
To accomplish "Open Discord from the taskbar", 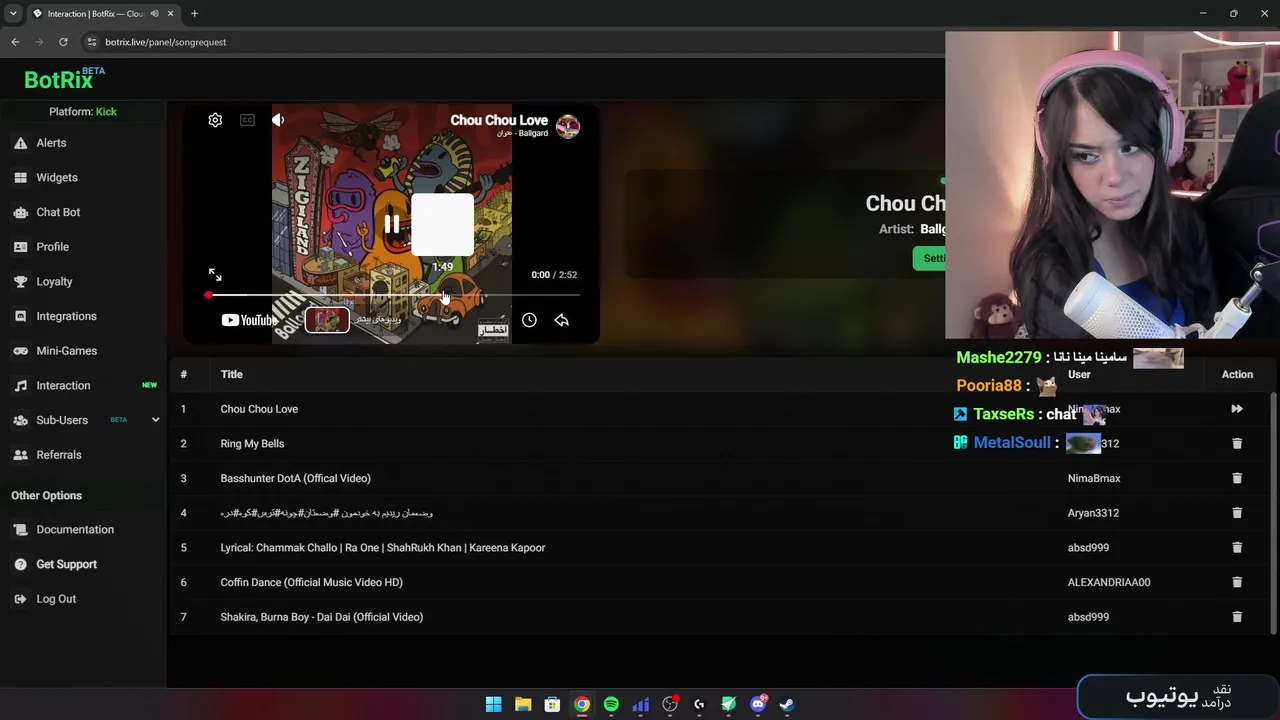I will coord(758,704).
